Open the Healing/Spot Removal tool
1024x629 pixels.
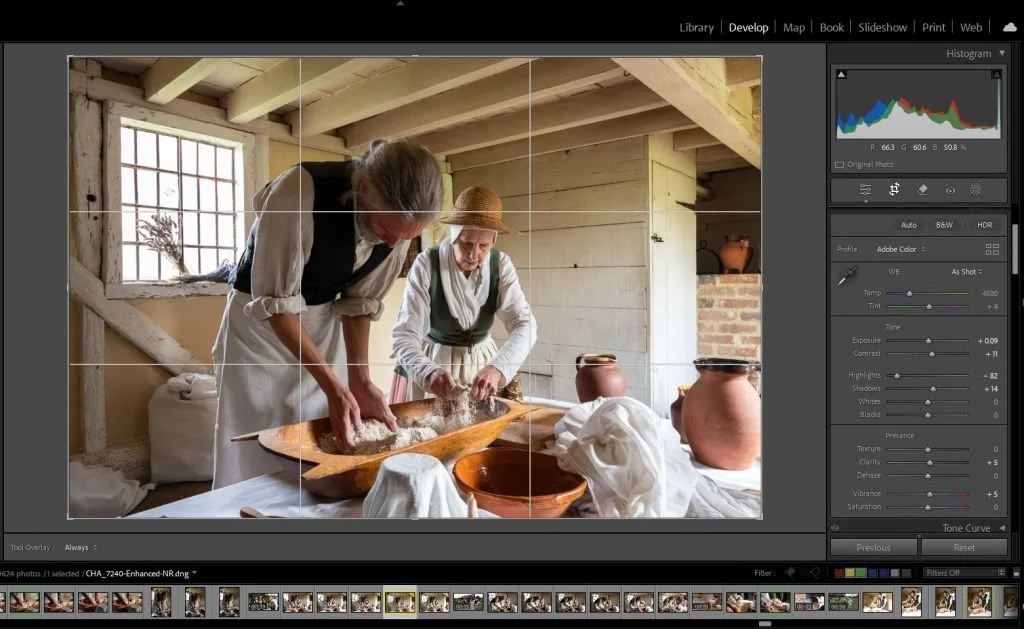tap(921, 189)
